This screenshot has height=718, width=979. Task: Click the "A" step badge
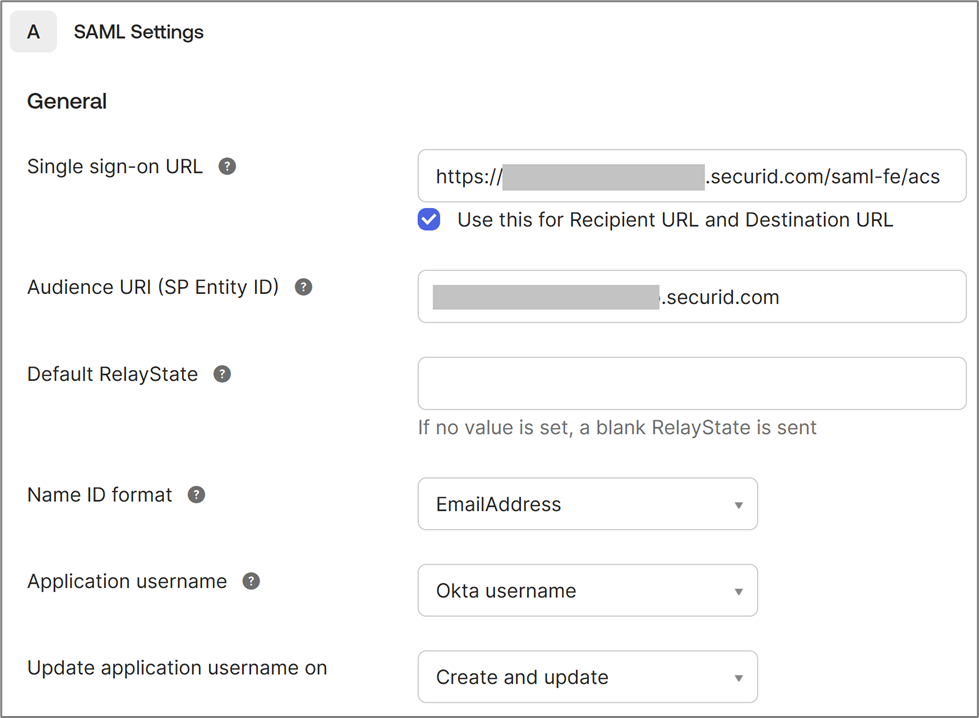pos(33,32)
